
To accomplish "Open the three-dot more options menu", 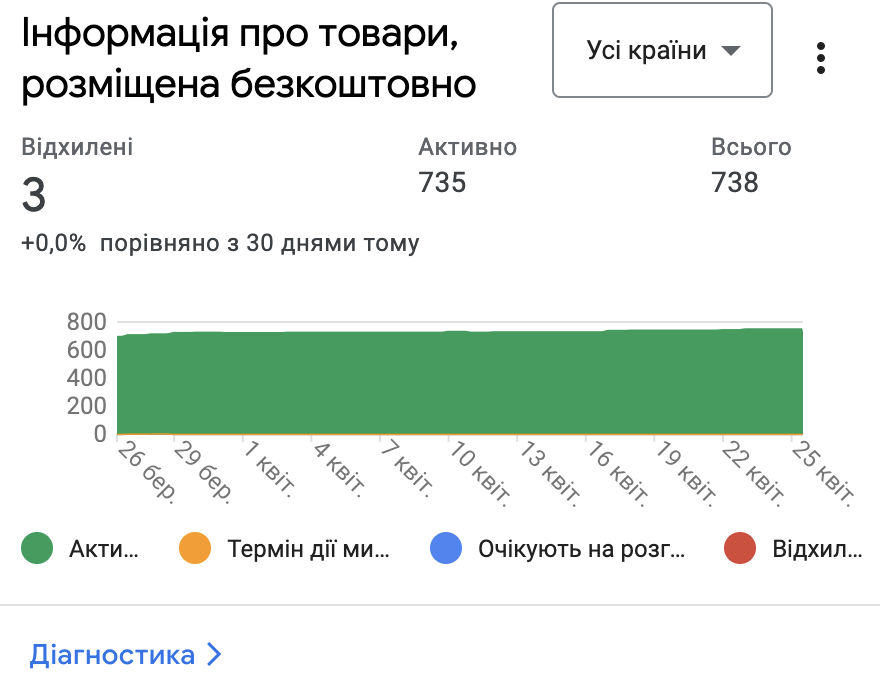I will click(821, 57).
